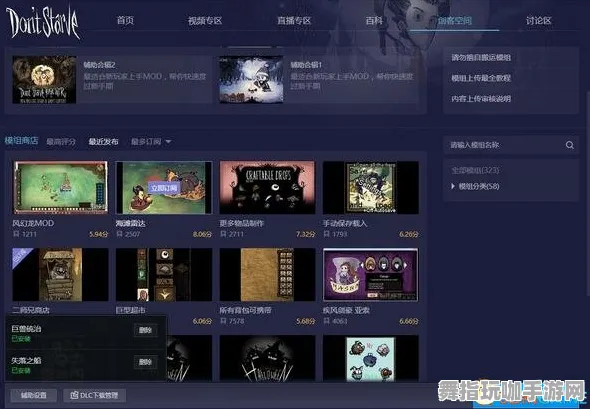Open the 所有背包可携带 mod thumbnail

(x=267, y=274)
